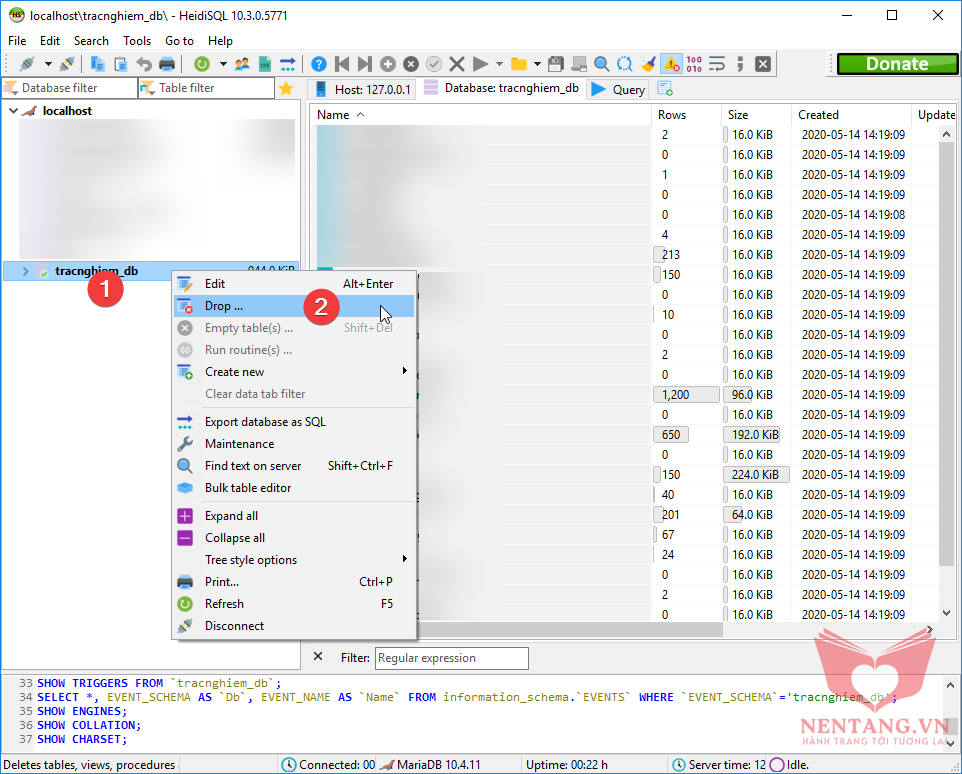This screenshot has width=962, height=774.
Task: Click the Undo arrow in toolbar
Action: [x=144, y=64]
